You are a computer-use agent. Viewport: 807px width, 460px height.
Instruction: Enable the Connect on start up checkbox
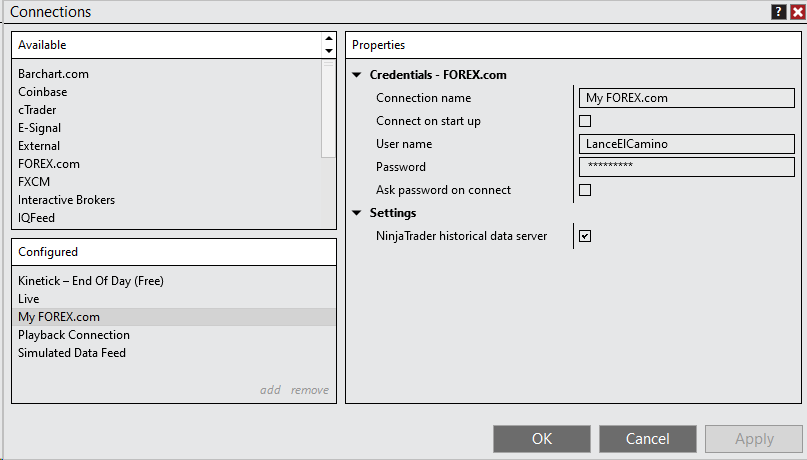tap(585, 121)
